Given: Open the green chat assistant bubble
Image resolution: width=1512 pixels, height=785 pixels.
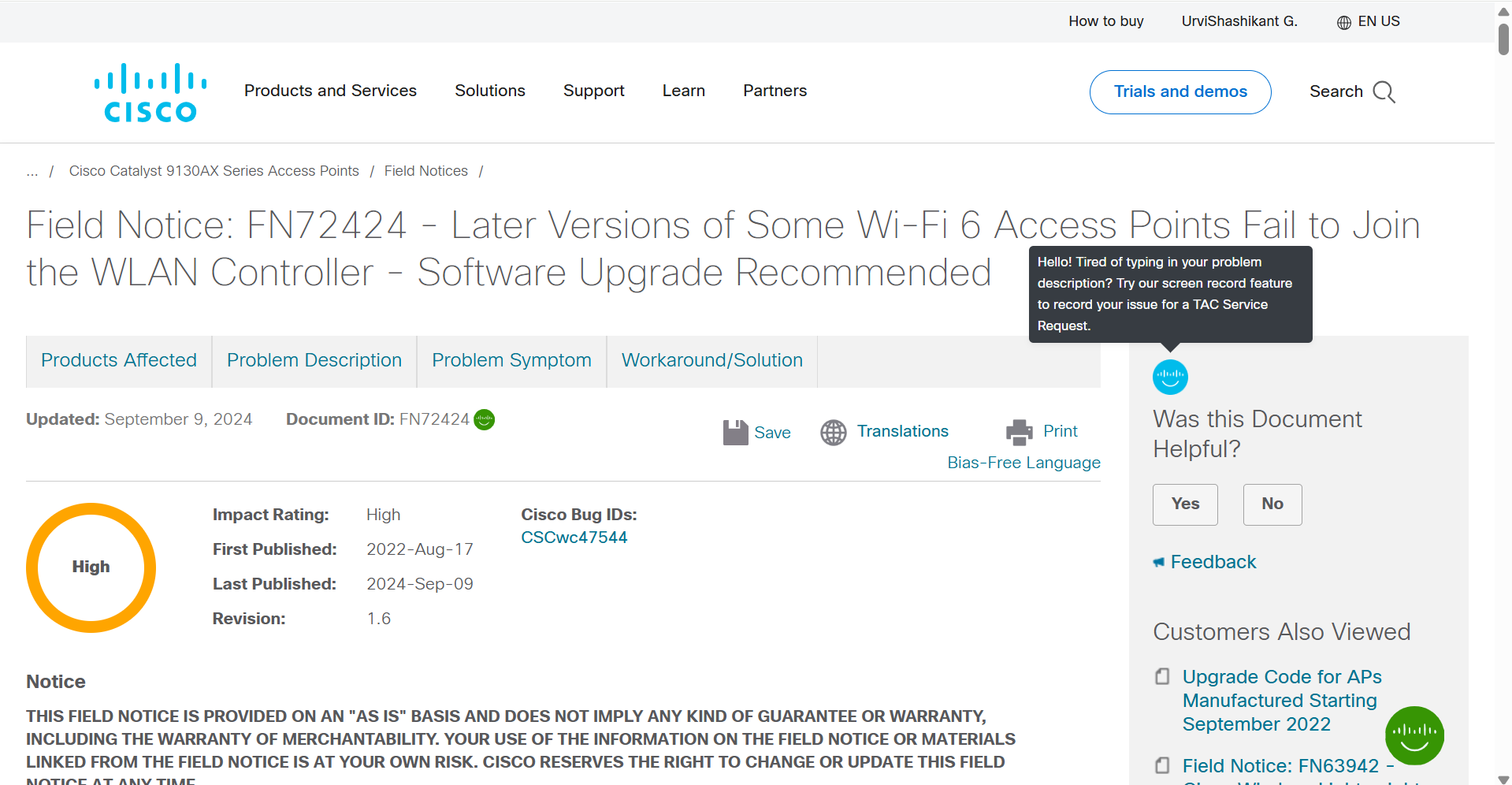Looking at the screenshot, I should pyautogui.click(x=1414, y=735).
